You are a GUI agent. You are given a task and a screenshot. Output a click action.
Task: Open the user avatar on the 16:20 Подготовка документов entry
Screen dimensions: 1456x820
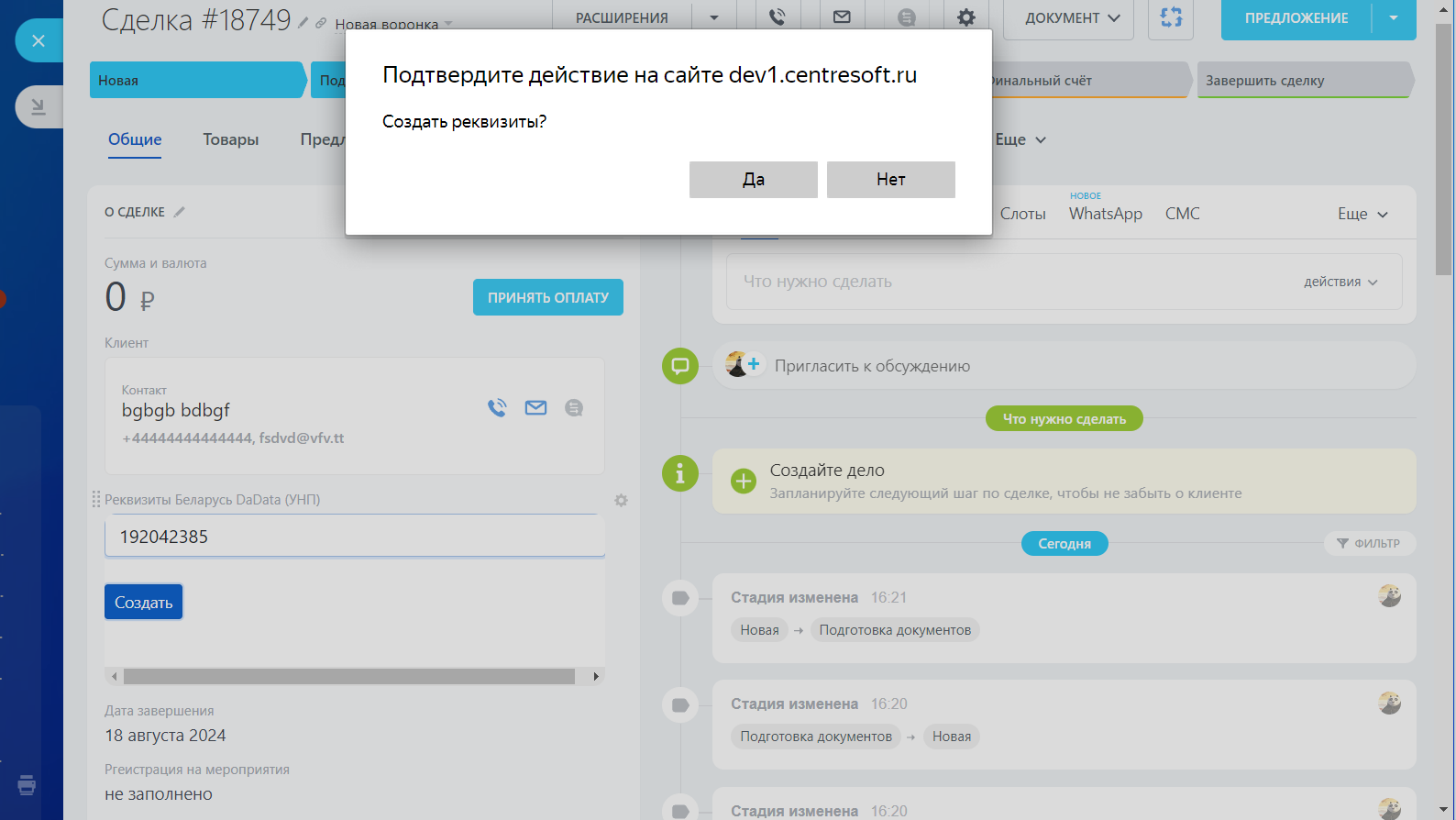click(x=1390, y=703)
